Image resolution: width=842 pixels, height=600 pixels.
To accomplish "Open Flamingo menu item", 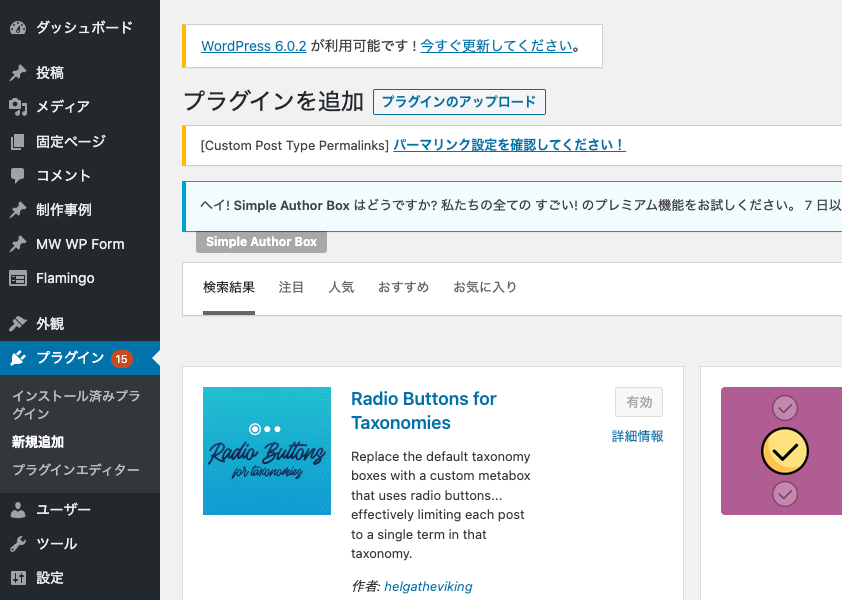I will click(65, 278).
